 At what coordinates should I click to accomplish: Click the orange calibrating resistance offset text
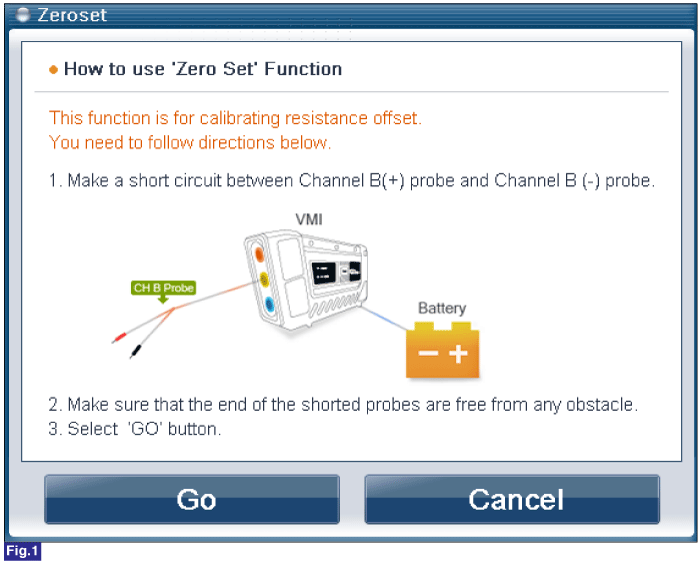coord(235,118)
